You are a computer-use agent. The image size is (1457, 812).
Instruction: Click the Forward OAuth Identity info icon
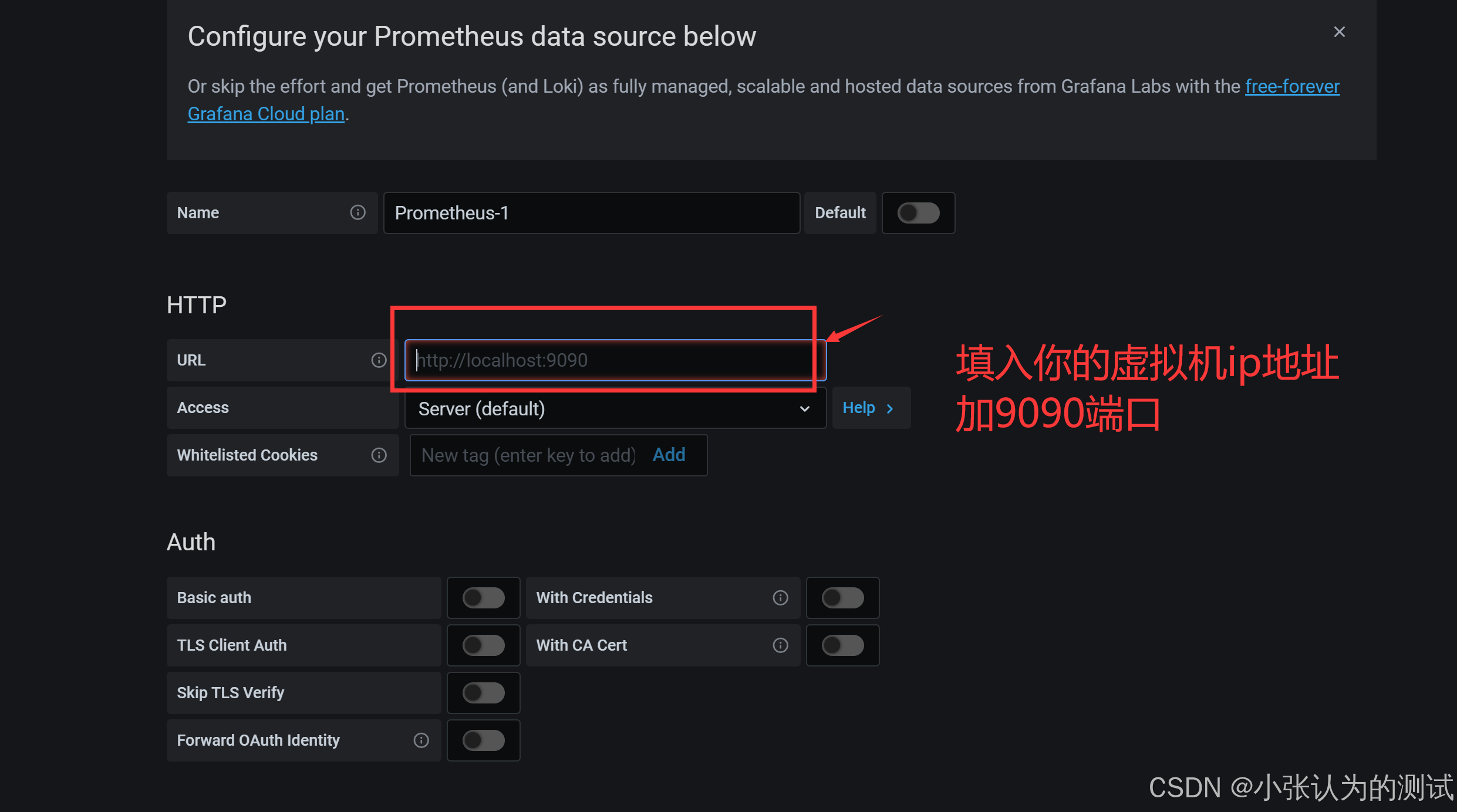(x=421, y=740)
